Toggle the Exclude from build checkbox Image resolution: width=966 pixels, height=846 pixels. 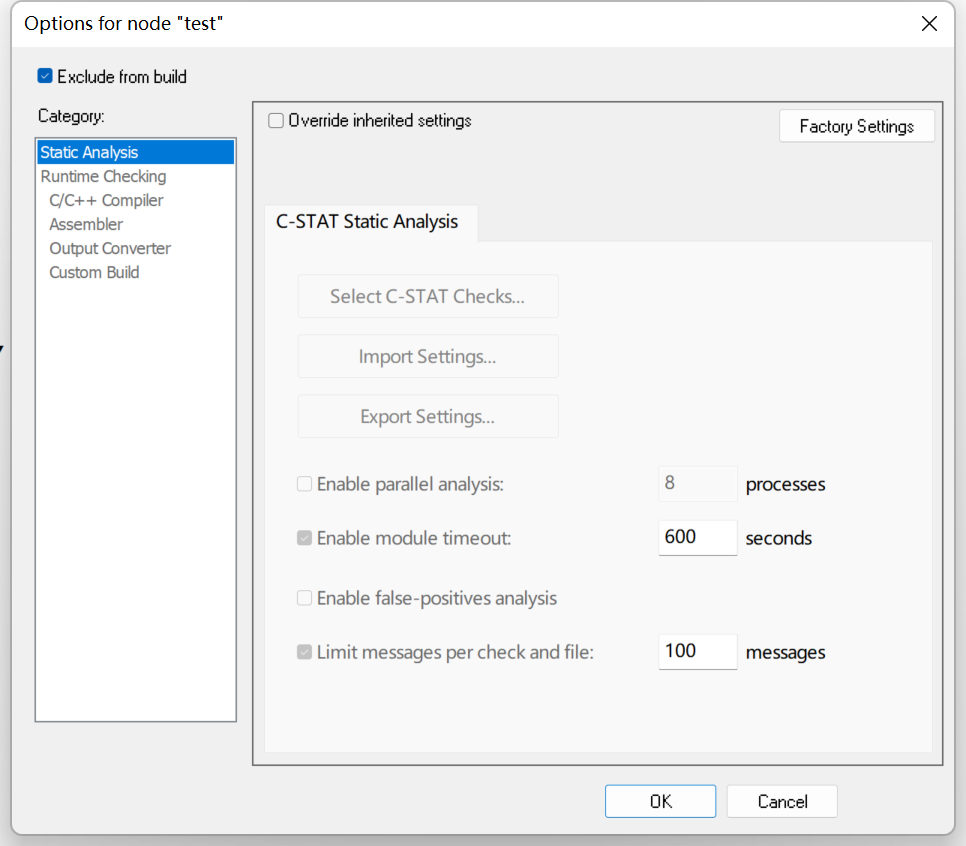coord(45,76)
